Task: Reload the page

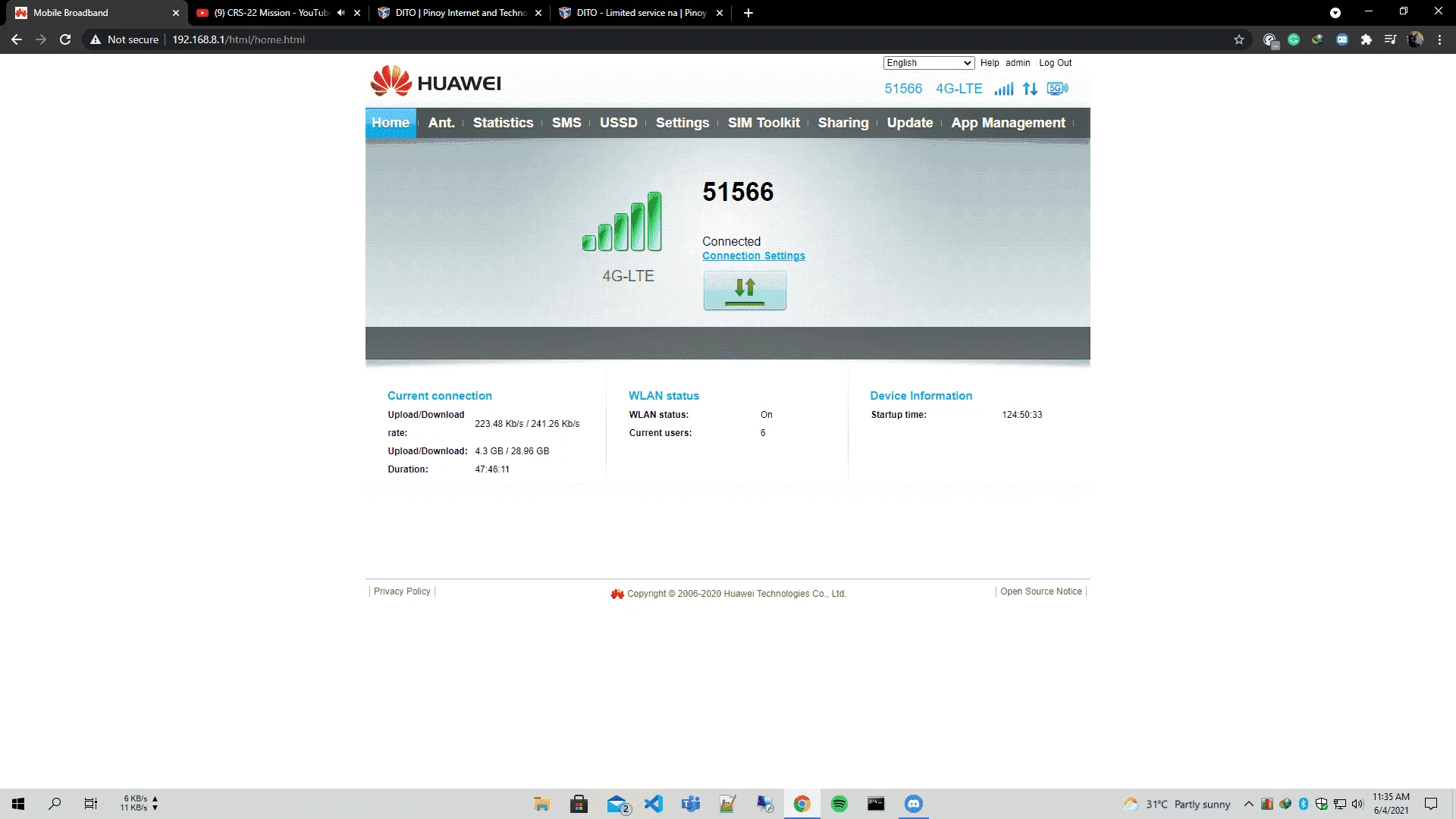Action: pyautogui.click(x=65, y=39)
